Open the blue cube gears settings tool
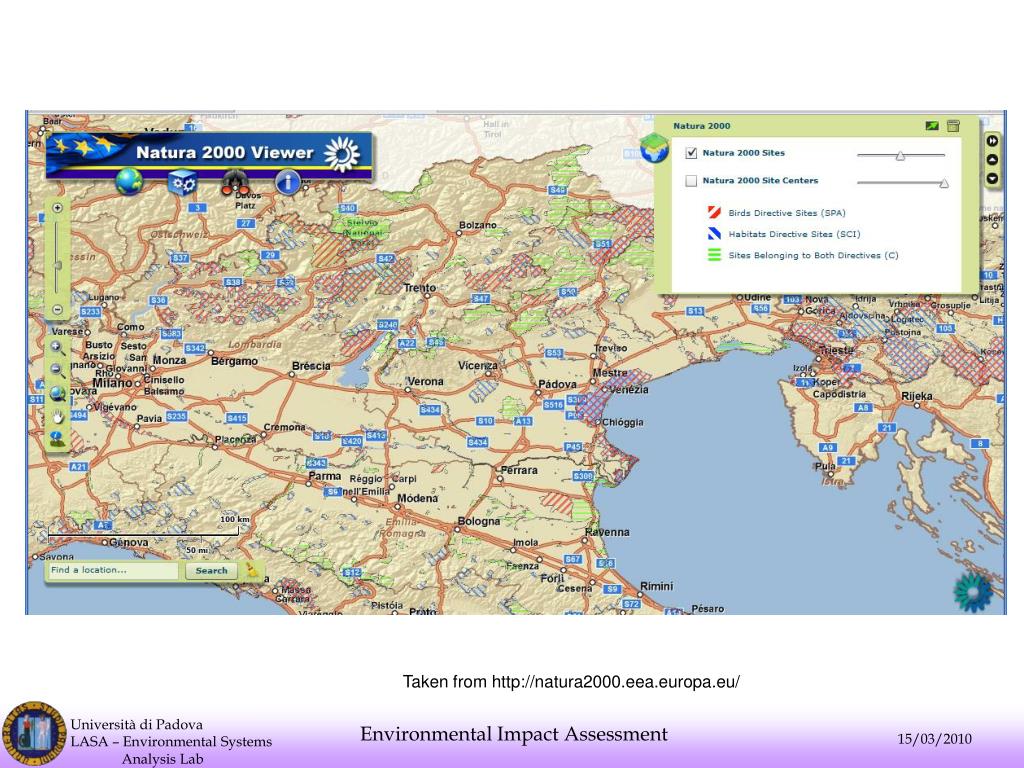This screenshot has width=1024, height=768. point(182,182)
